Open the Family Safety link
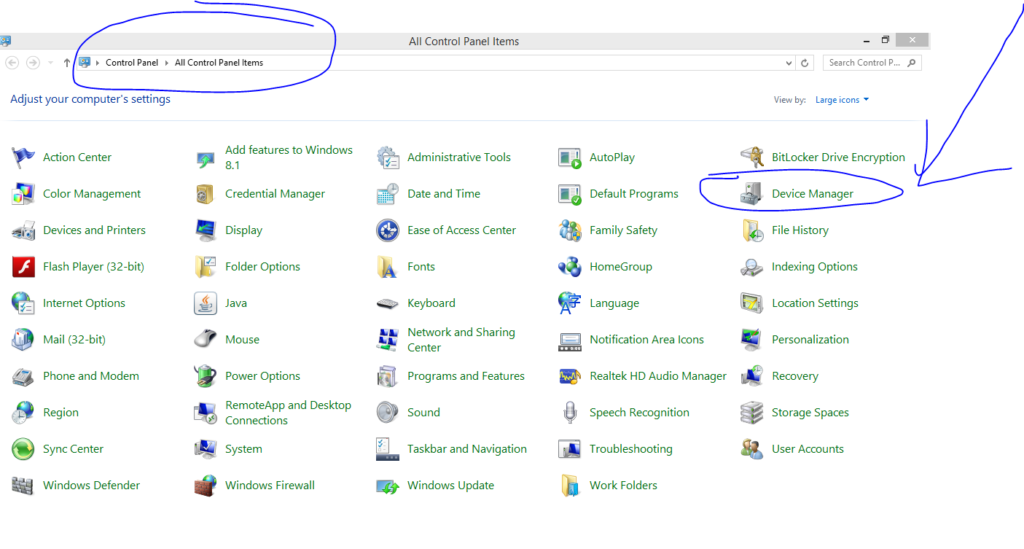 point(623,230)
